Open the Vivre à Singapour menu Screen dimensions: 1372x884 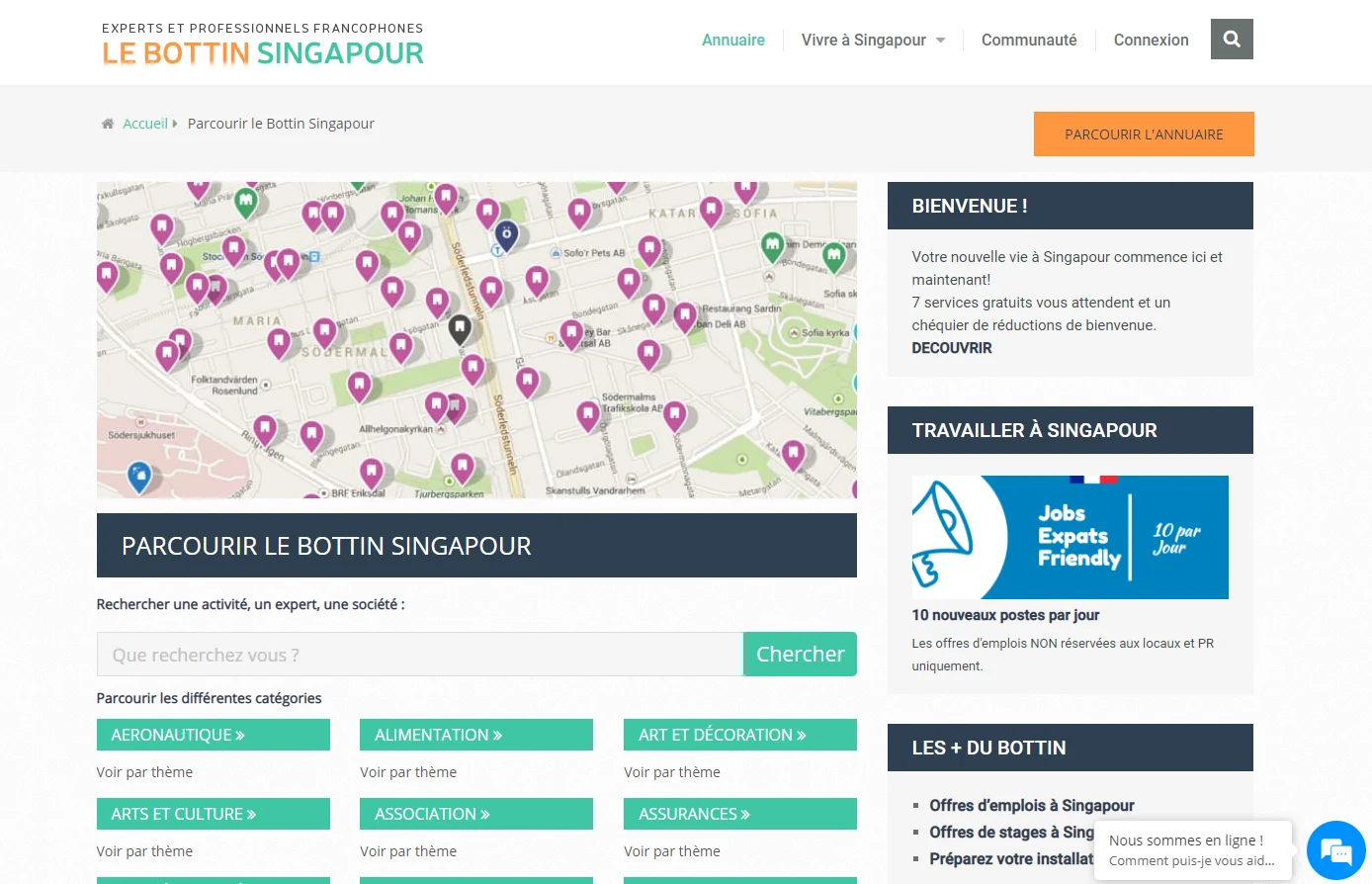pyautogui.click(x=864, y=40)
